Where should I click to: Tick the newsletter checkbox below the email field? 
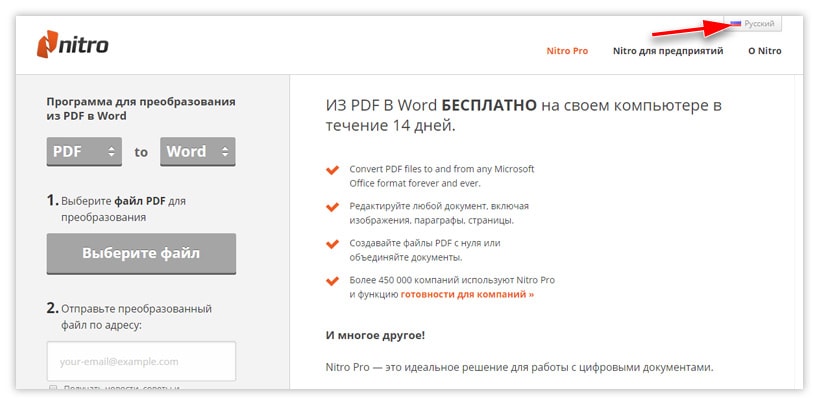coord(53,388)
